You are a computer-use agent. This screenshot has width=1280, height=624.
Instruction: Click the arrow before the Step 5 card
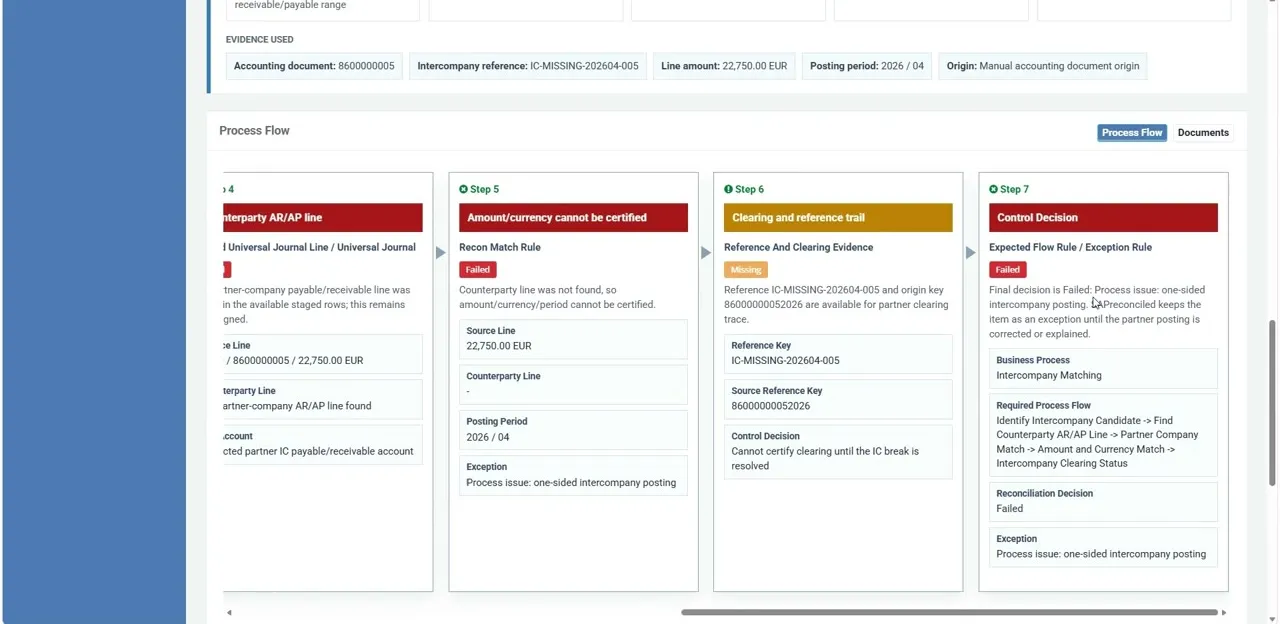pos(441,253)
